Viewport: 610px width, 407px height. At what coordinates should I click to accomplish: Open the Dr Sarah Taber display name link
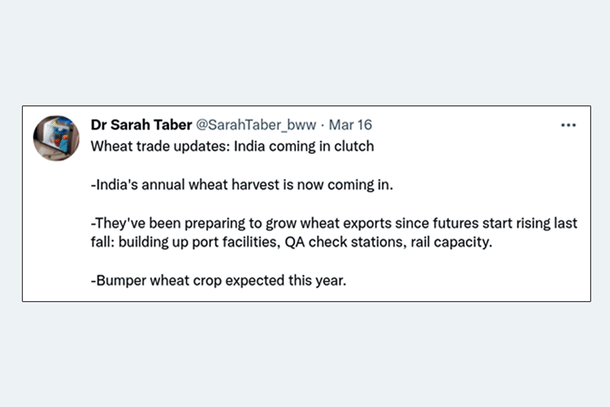click(139, 126)
